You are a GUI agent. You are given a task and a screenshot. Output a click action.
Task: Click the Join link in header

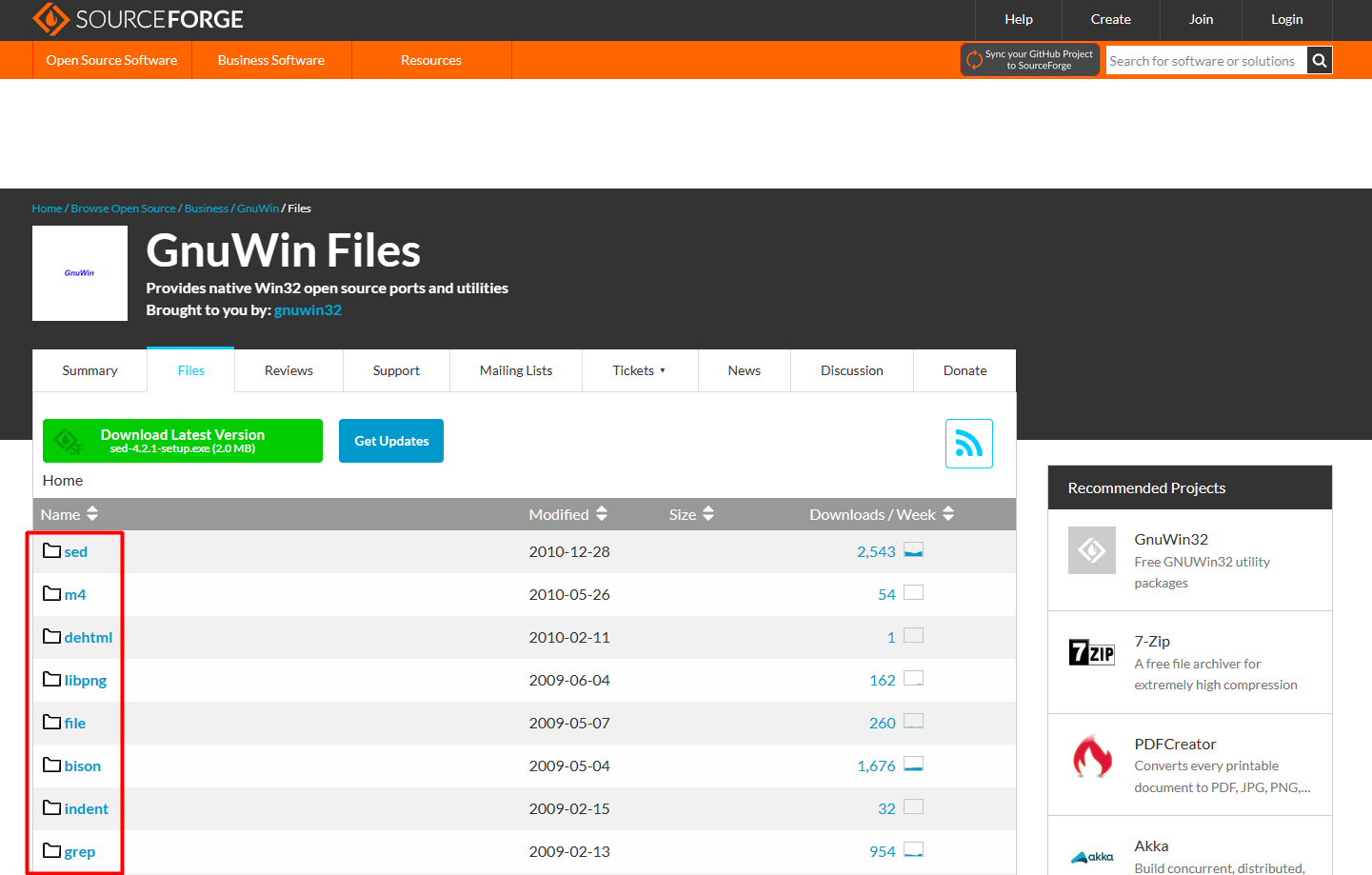coord(1202,19)
